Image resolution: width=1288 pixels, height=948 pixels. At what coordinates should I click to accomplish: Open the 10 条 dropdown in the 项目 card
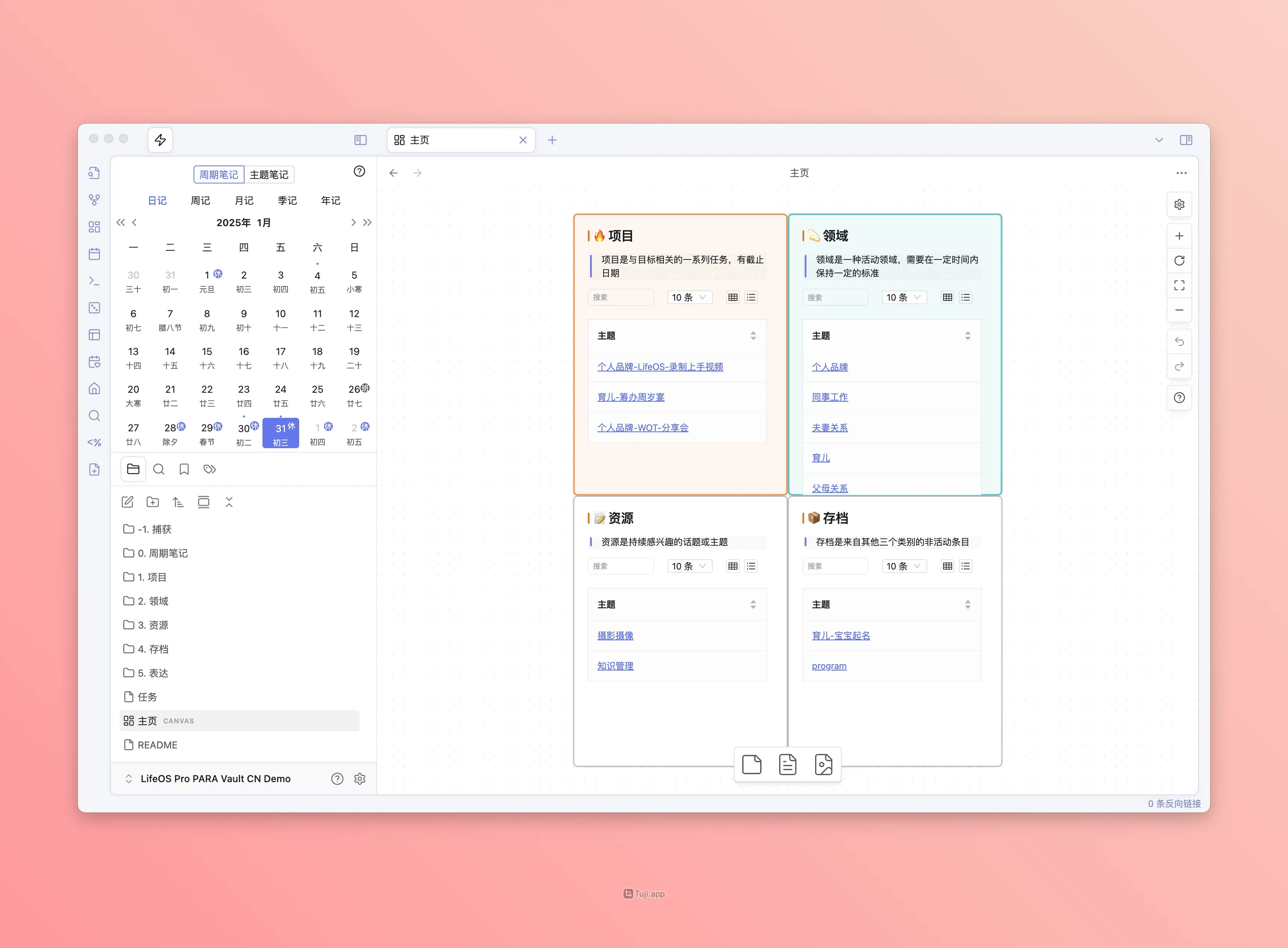click(689, 297)
